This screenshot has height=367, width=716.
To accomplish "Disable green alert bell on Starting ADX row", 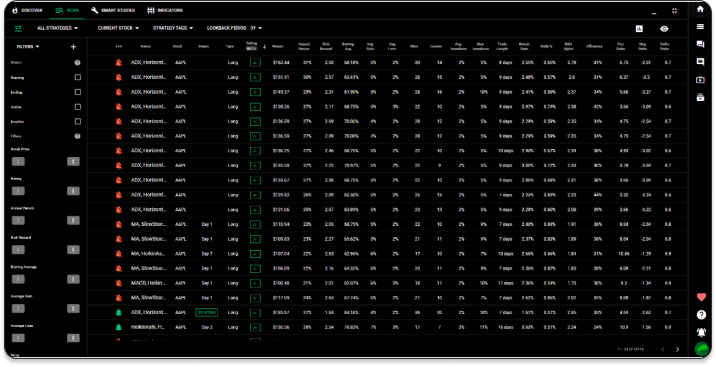I will coord(119,313).
